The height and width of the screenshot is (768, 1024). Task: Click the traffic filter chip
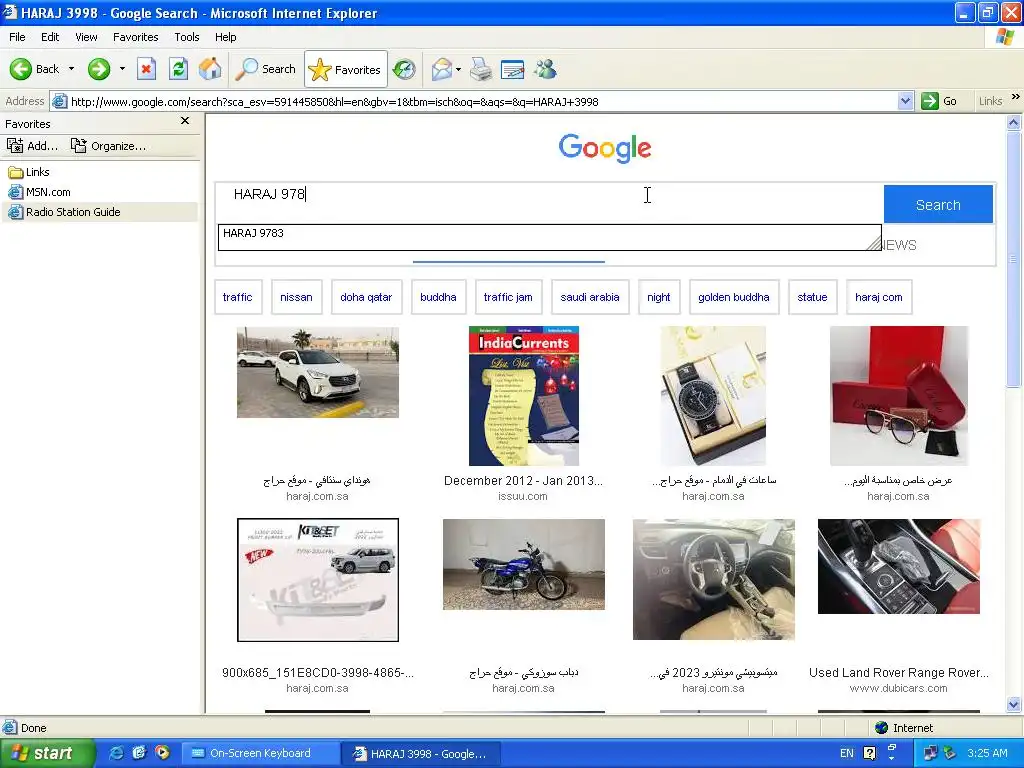tap(238, 297)
